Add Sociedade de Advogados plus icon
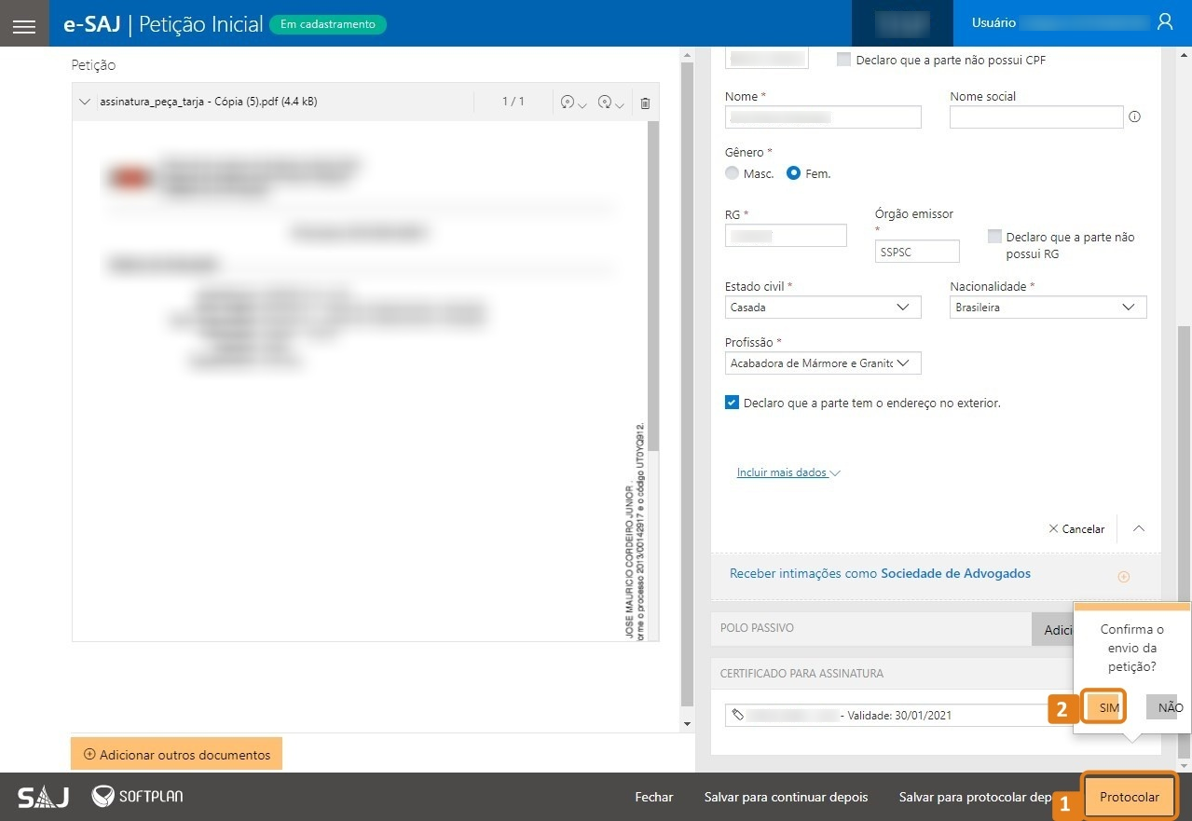Viewport: 1192px width, 821px height. pyautogui.click(x=1123, y=577)
